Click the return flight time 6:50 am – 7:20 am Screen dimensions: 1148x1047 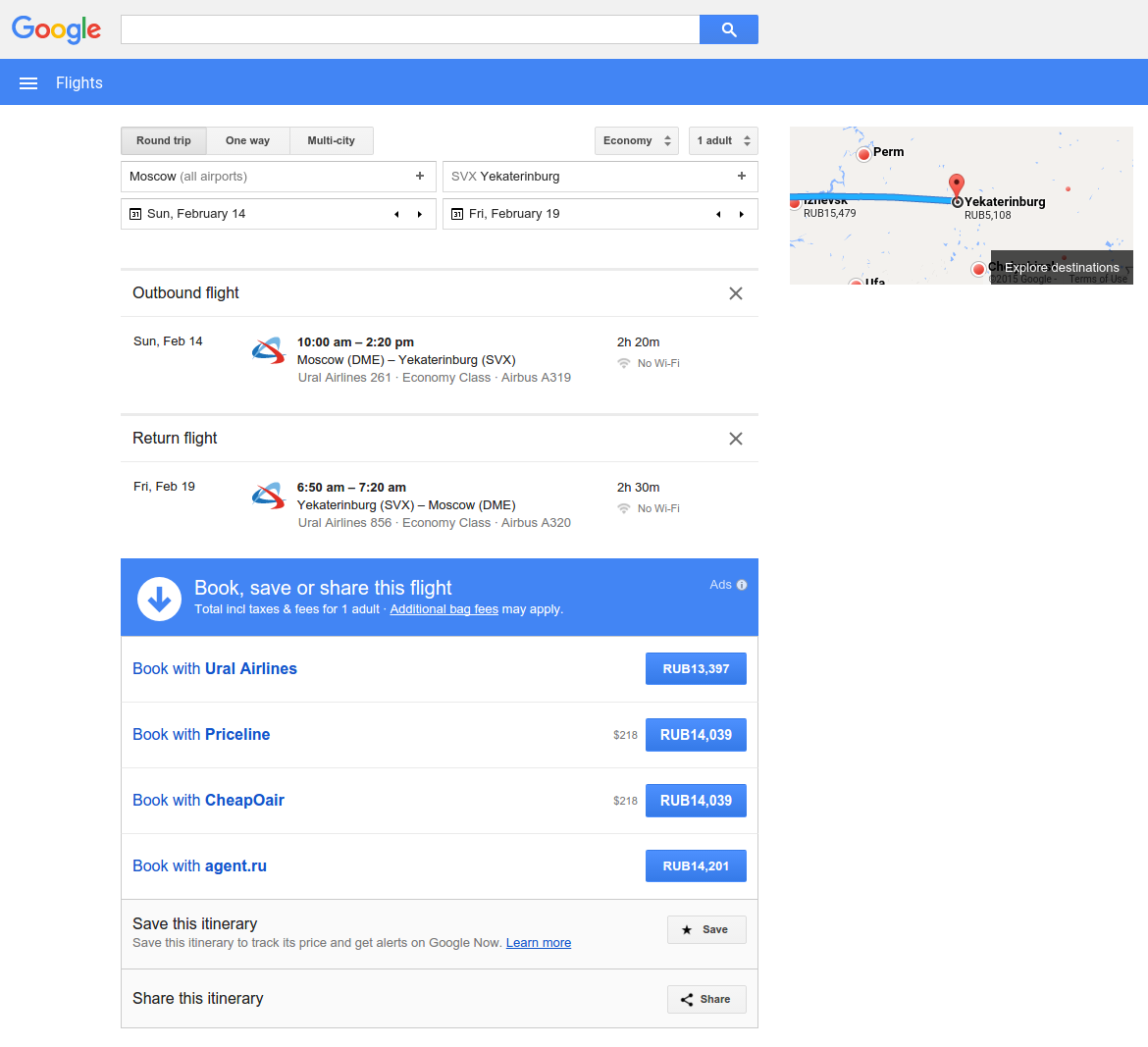point(351,488)
